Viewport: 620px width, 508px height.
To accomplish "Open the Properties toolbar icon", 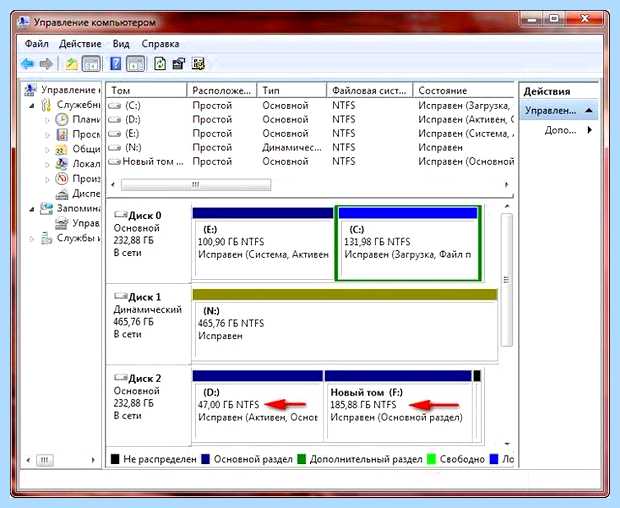I will pyautogui.click(x=179, y=64).
